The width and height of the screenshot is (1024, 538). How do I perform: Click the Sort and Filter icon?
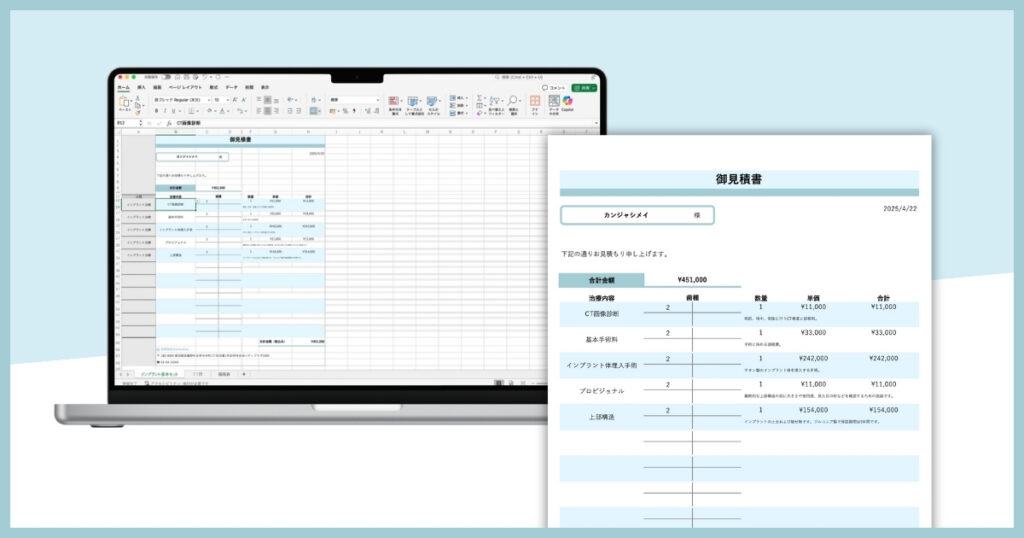tap(494, 101)
